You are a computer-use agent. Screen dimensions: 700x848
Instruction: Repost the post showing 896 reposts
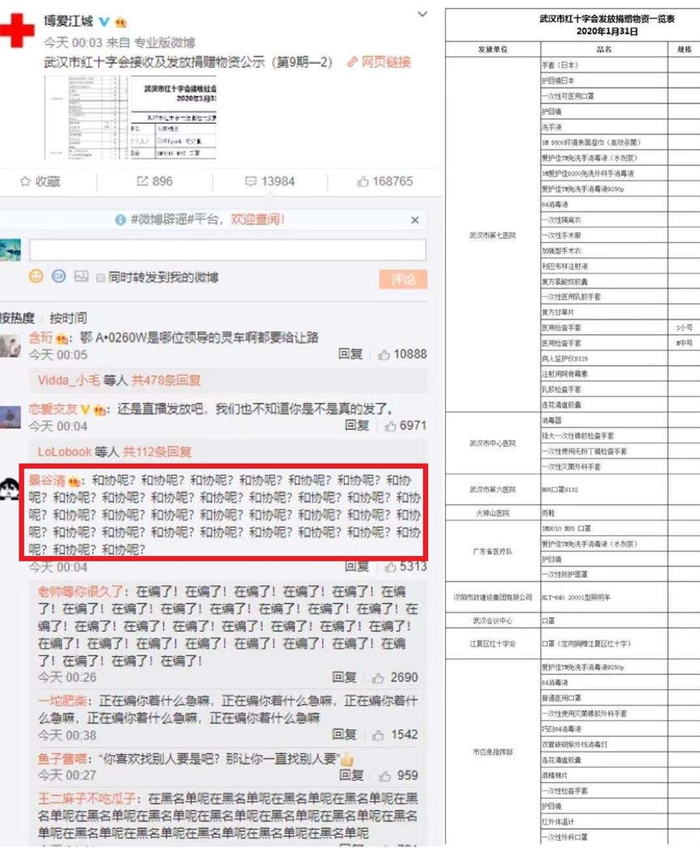(155, 181)
